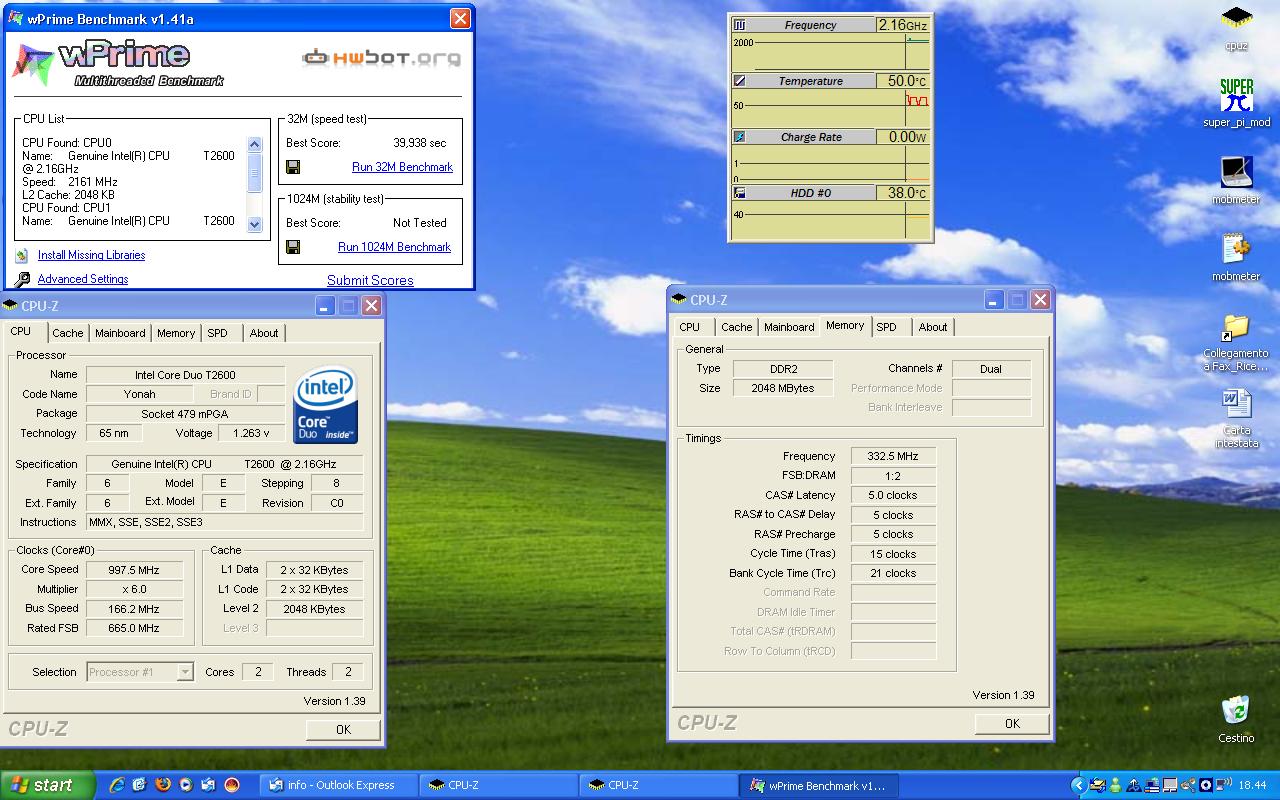The height and width of the screenshot is (800, 1280).
Task: Launch Internet Explorer from Quick Launch
Action: pos(117,785)
